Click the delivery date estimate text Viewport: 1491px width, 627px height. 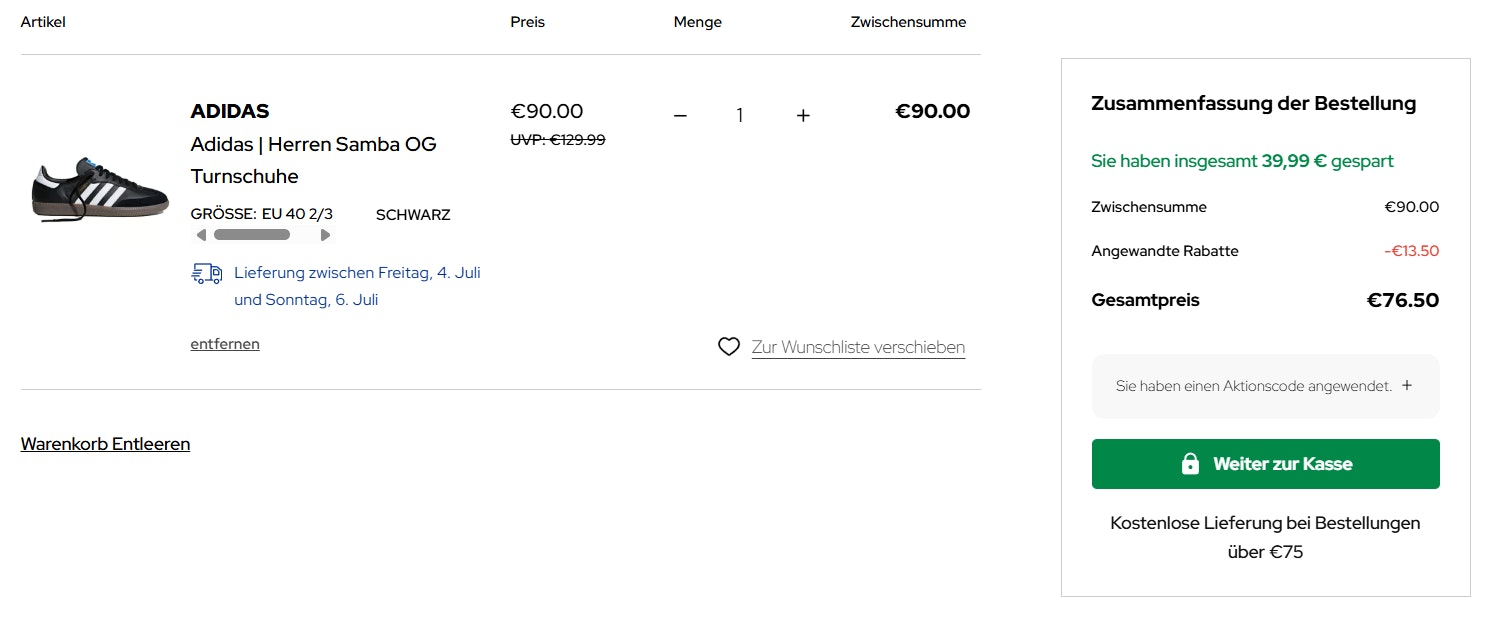coord(357,286)
